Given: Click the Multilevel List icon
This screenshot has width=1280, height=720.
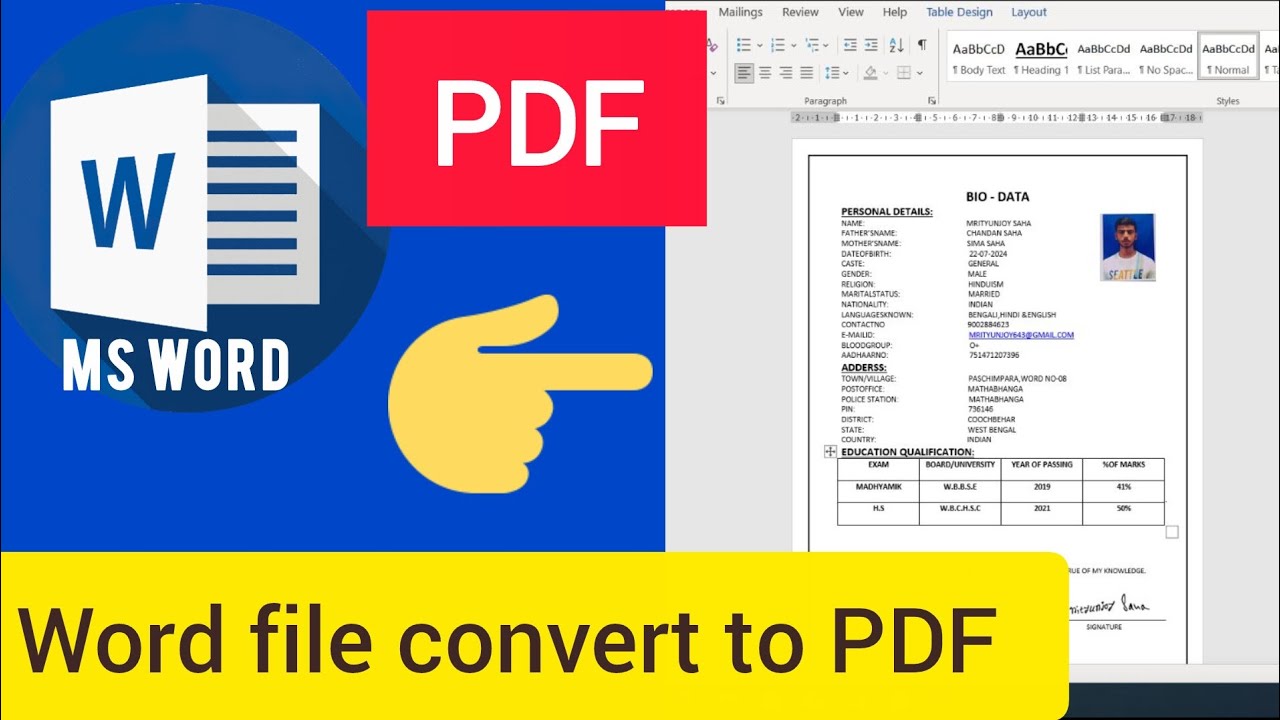Looking at the screenshot, I should point(812,45).
